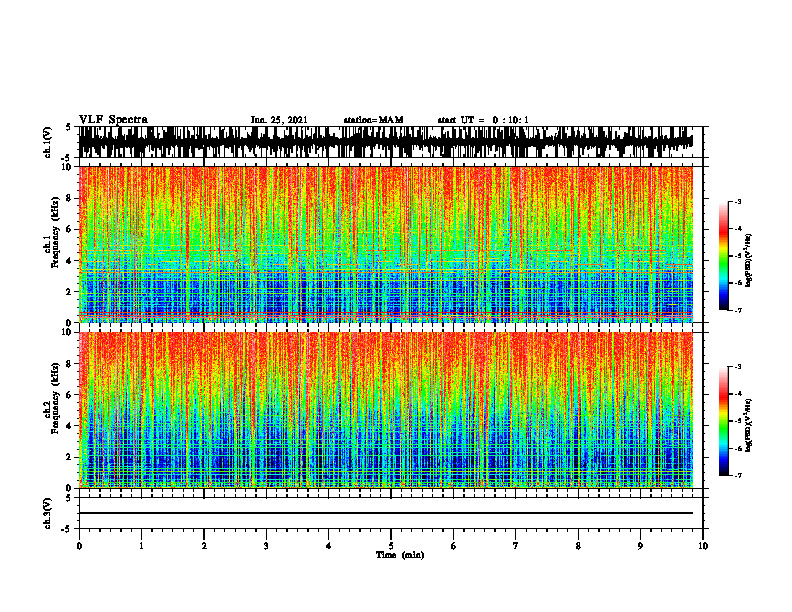Click the "start UT = 0 : 10: 1" text

tap(483, 120)
